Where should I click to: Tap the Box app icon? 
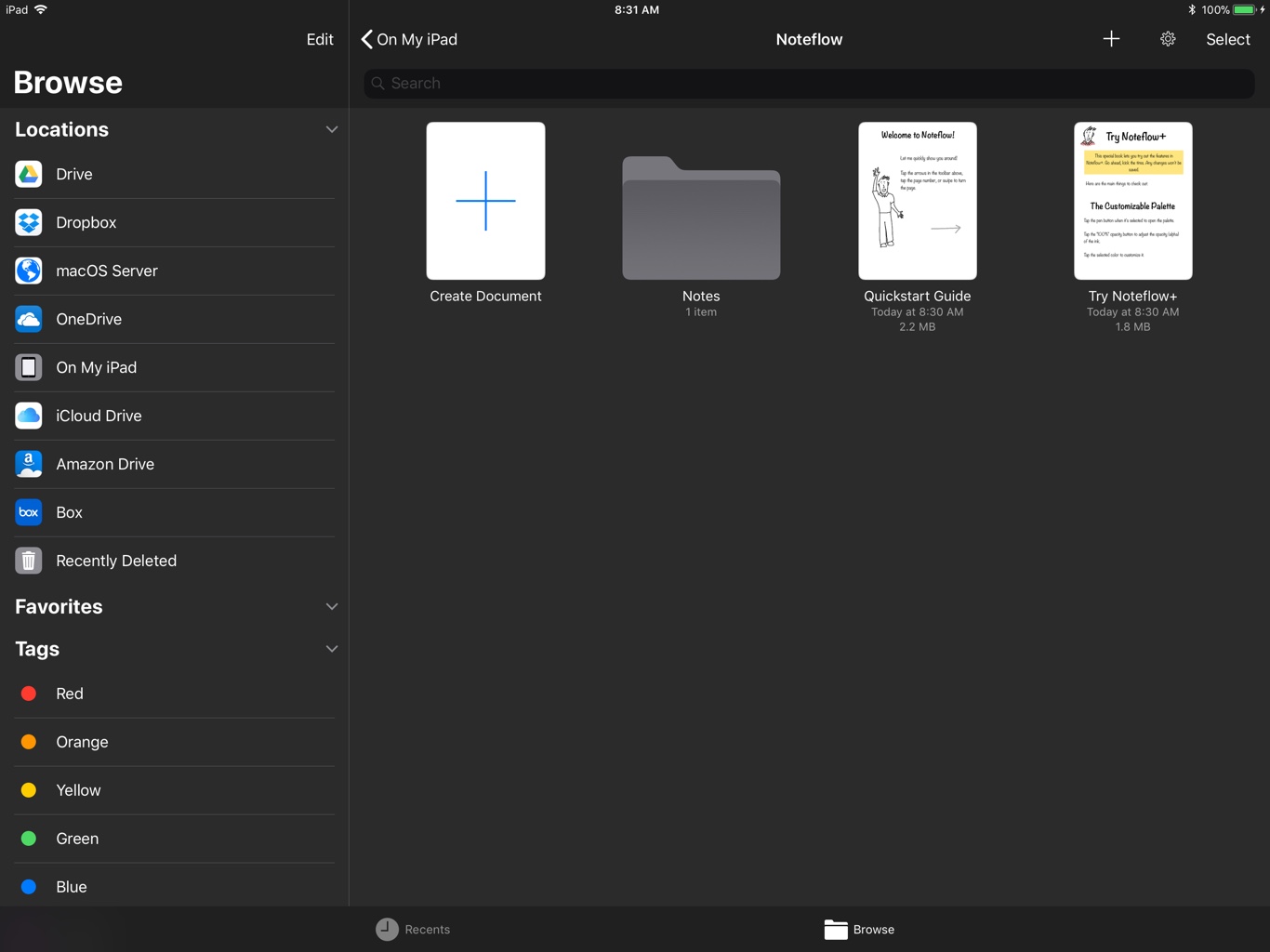tap(29, 512)
